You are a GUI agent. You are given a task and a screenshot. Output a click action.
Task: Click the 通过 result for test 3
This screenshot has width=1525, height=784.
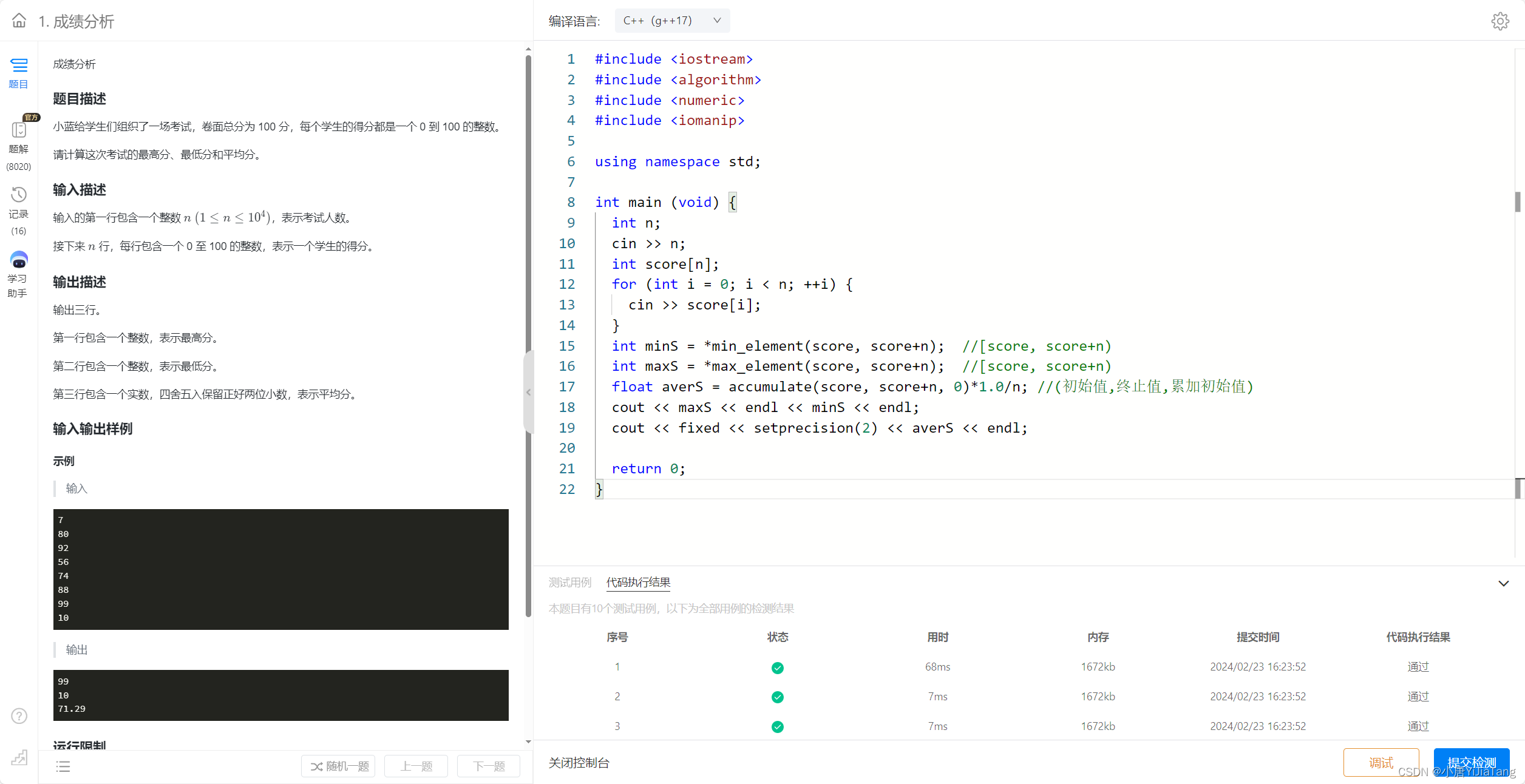(1418, 726)
